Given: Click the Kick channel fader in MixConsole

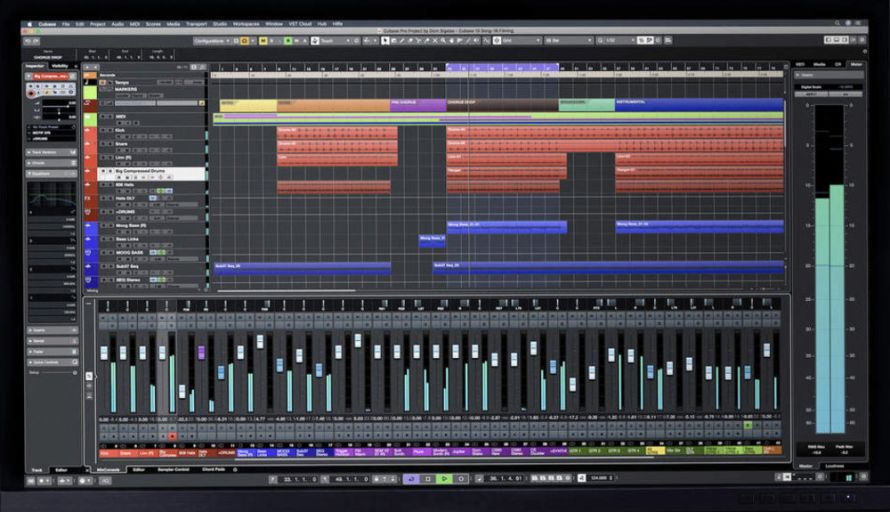Looking at the screenshot, I should click(x=104, y=353).
